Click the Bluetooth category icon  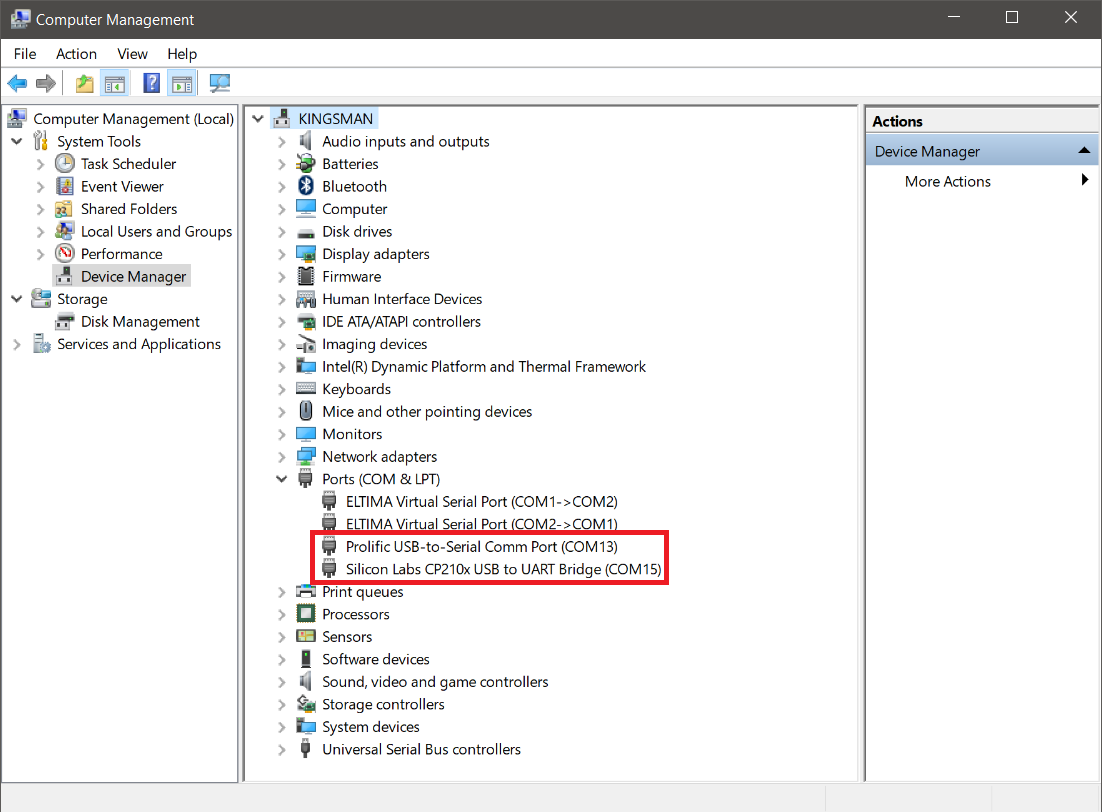pyautogui.click(x=306, y=186)
